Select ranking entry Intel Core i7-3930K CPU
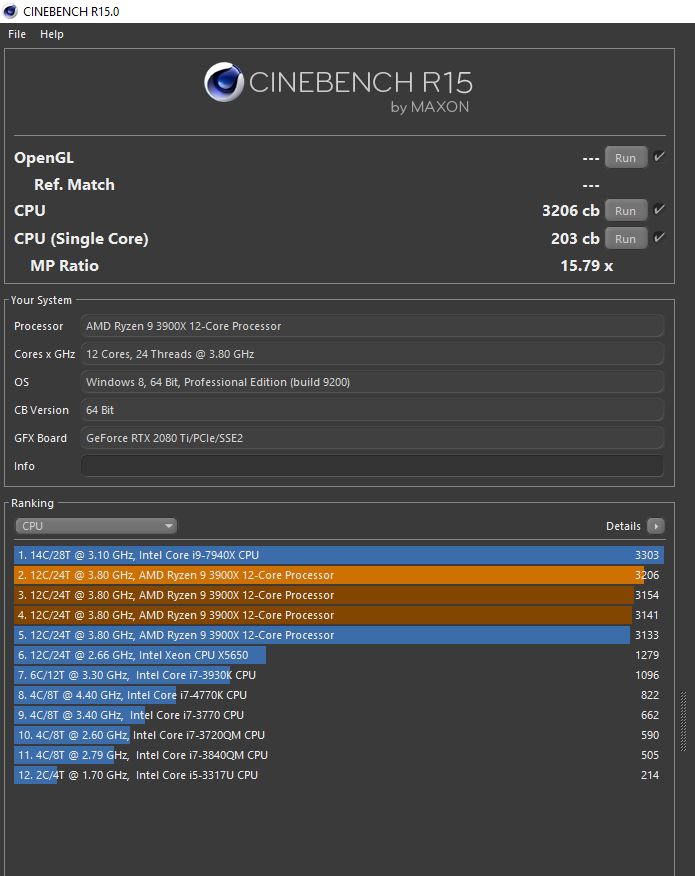Image resolution: width=695 pixels, height=876 pixels. coord(339,675)
